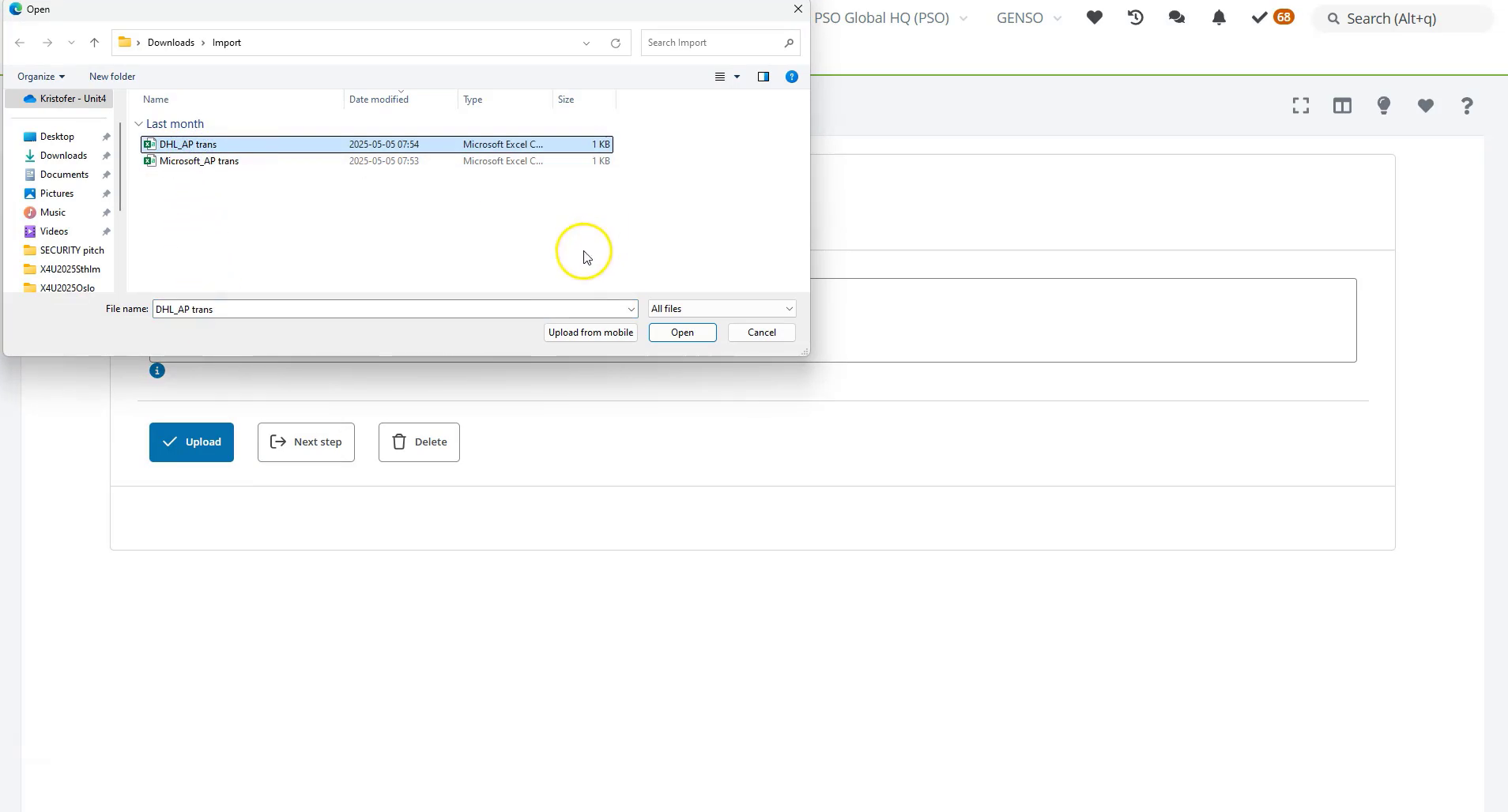The width and height of the screenshot is (1508, 812).
Task: Collapse the Last month group
Action: coord(140,123)
